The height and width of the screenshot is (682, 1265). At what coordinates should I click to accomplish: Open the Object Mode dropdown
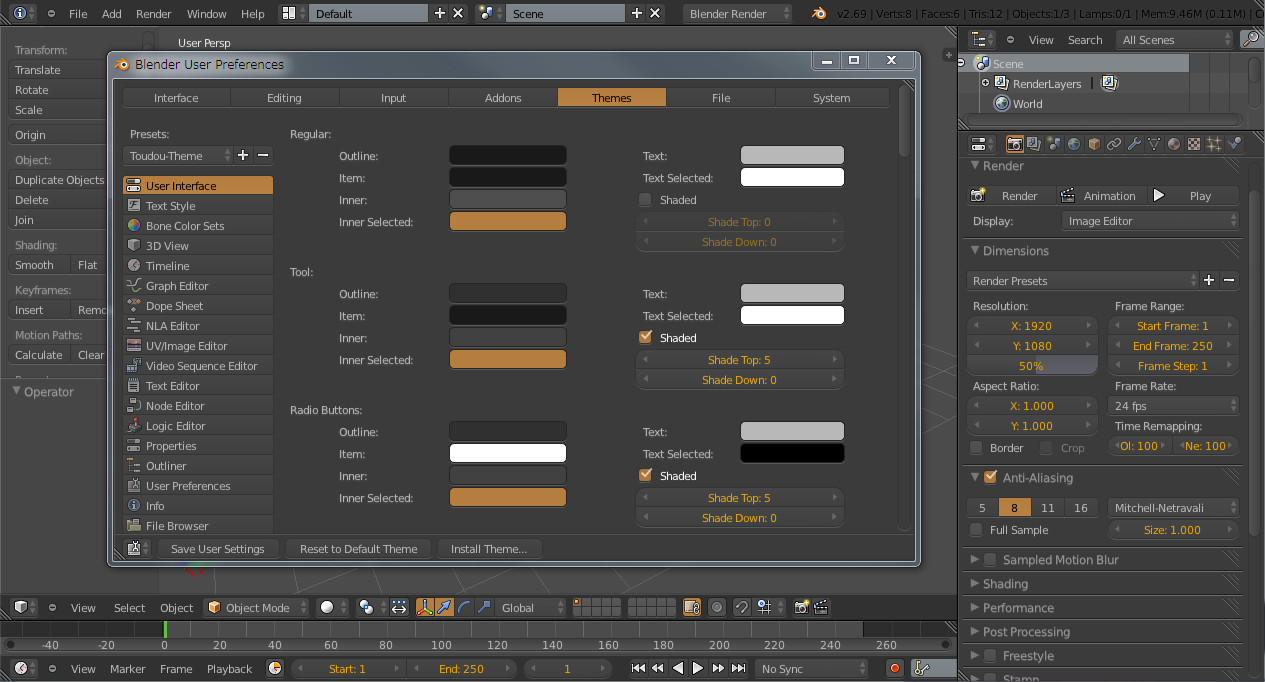tap(258, 607)
